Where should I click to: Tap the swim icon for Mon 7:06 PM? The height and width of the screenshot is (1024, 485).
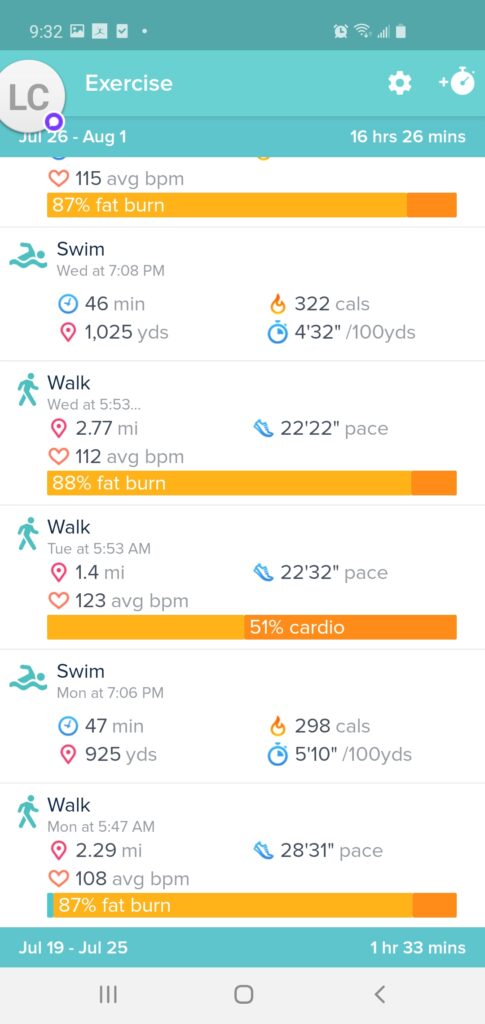pyautogui.click(x=27, y=678)
